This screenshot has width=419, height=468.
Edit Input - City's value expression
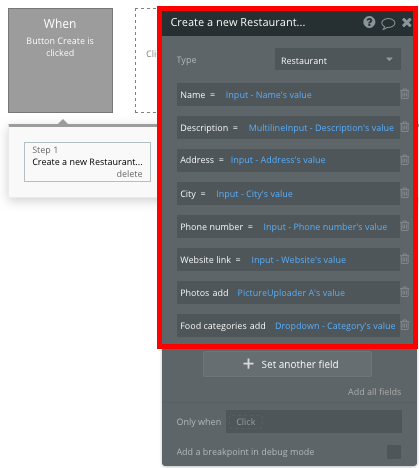(254, 194)
